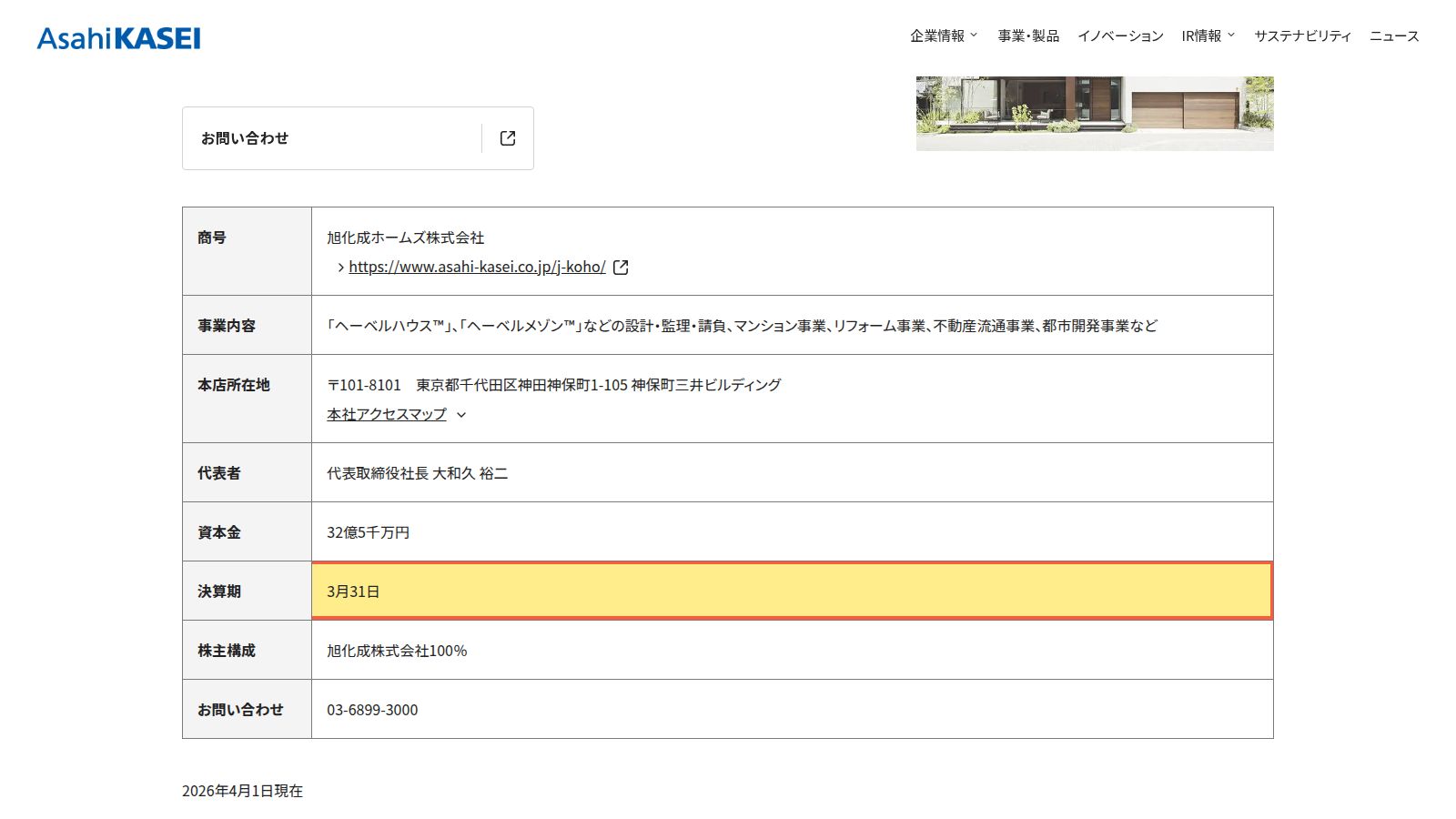Expand 本社アクセスマップ chevron
This screenshot has height=819, width=1456.
click(461, 415)
